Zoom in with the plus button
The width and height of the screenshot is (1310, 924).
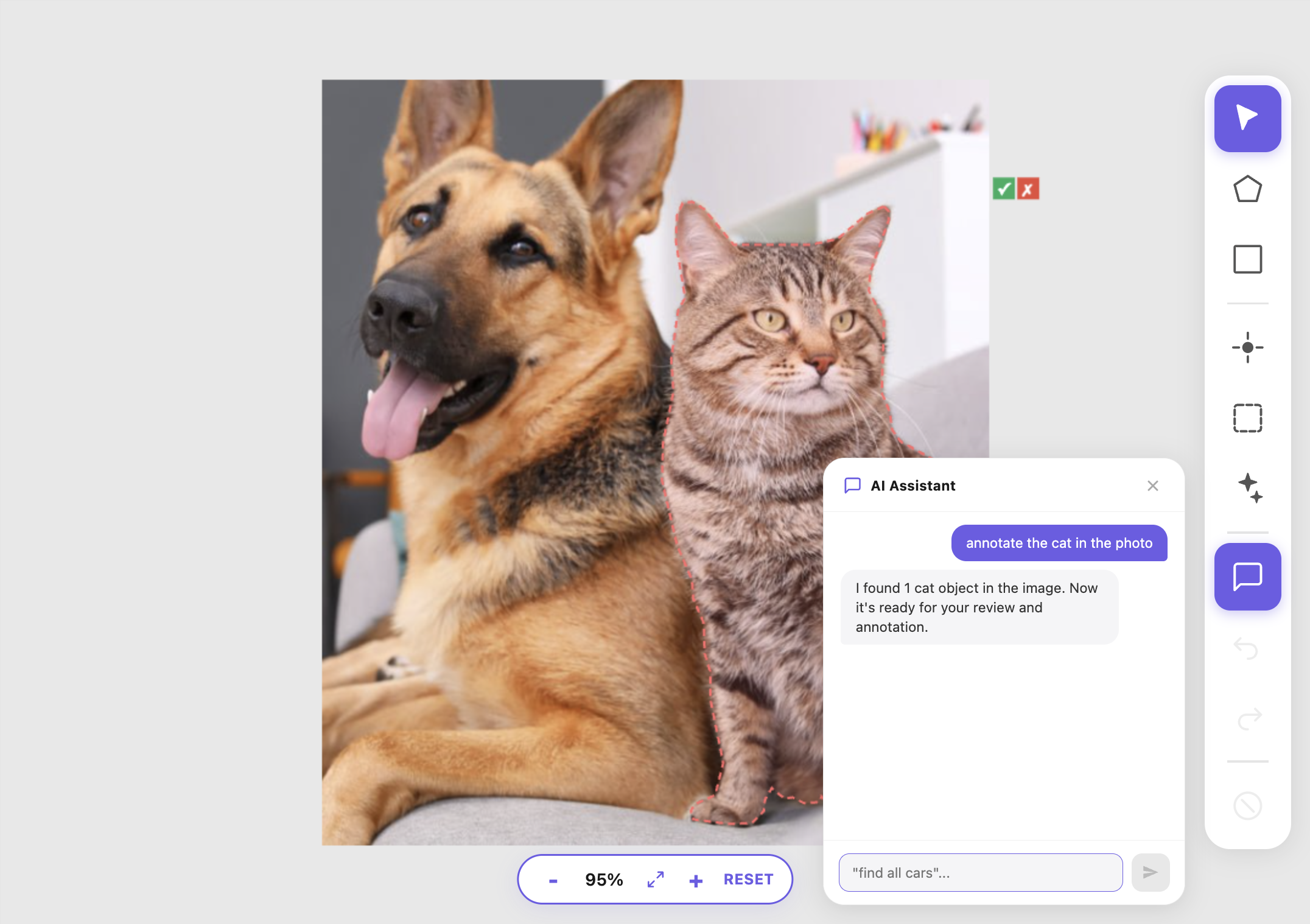pyautogui.click(x=696, y=880)
